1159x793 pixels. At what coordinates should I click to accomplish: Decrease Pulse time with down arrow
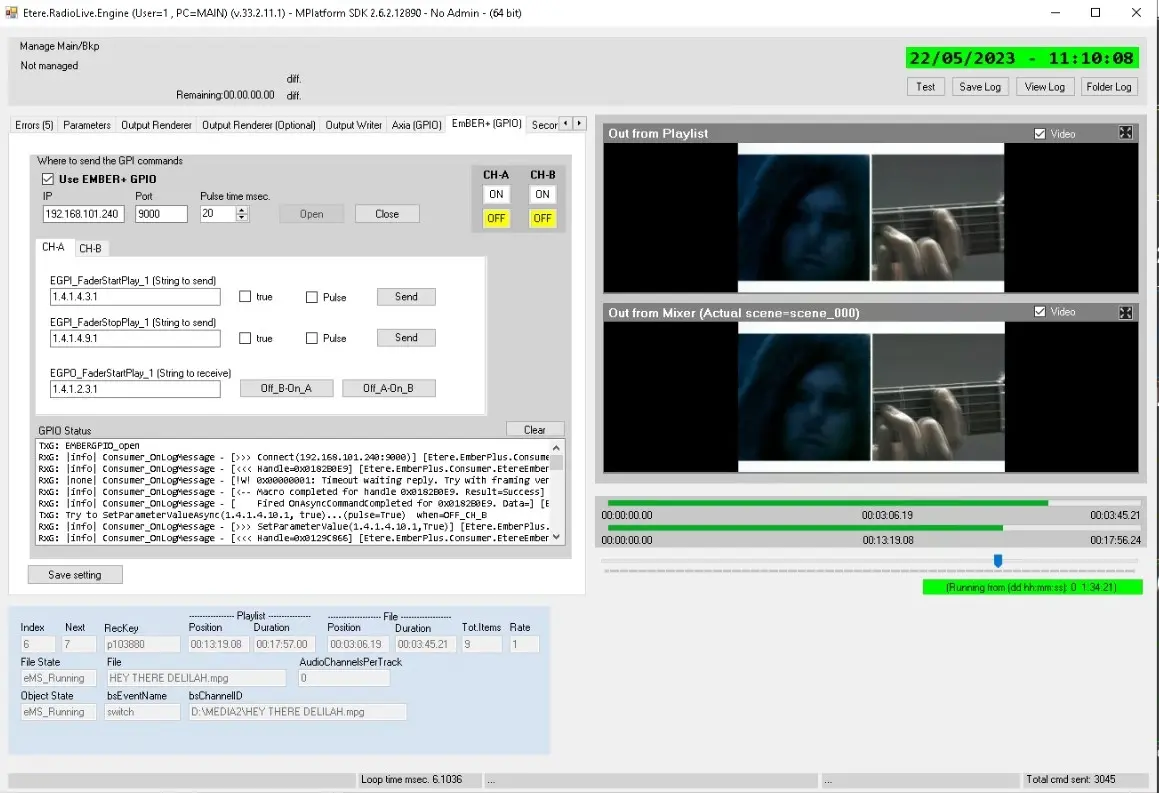tap(241, 218)
